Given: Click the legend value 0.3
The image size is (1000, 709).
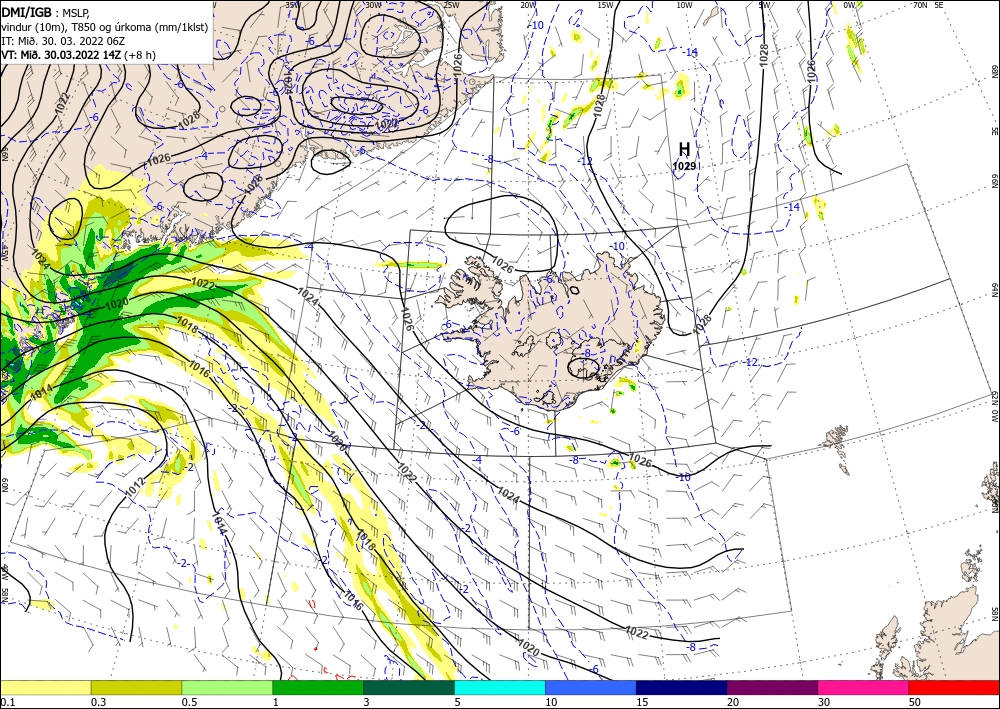Looking at the screenshot, I should coord(98,702).
